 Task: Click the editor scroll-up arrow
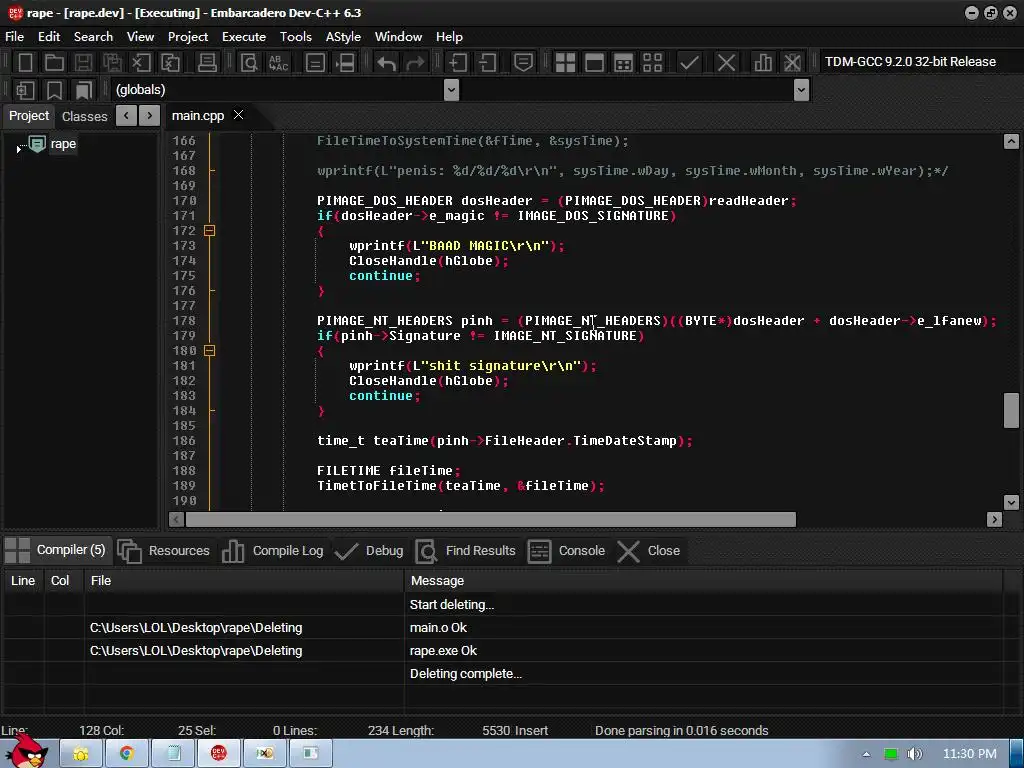[x=1011, y=141]
